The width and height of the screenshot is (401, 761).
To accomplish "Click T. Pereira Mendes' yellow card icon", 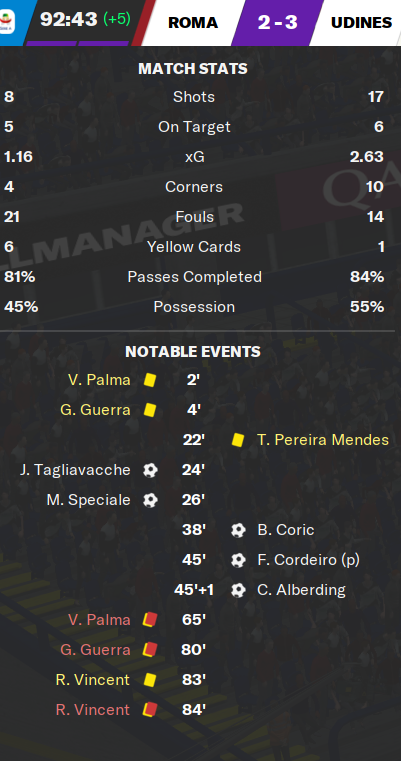I will 237,440.
